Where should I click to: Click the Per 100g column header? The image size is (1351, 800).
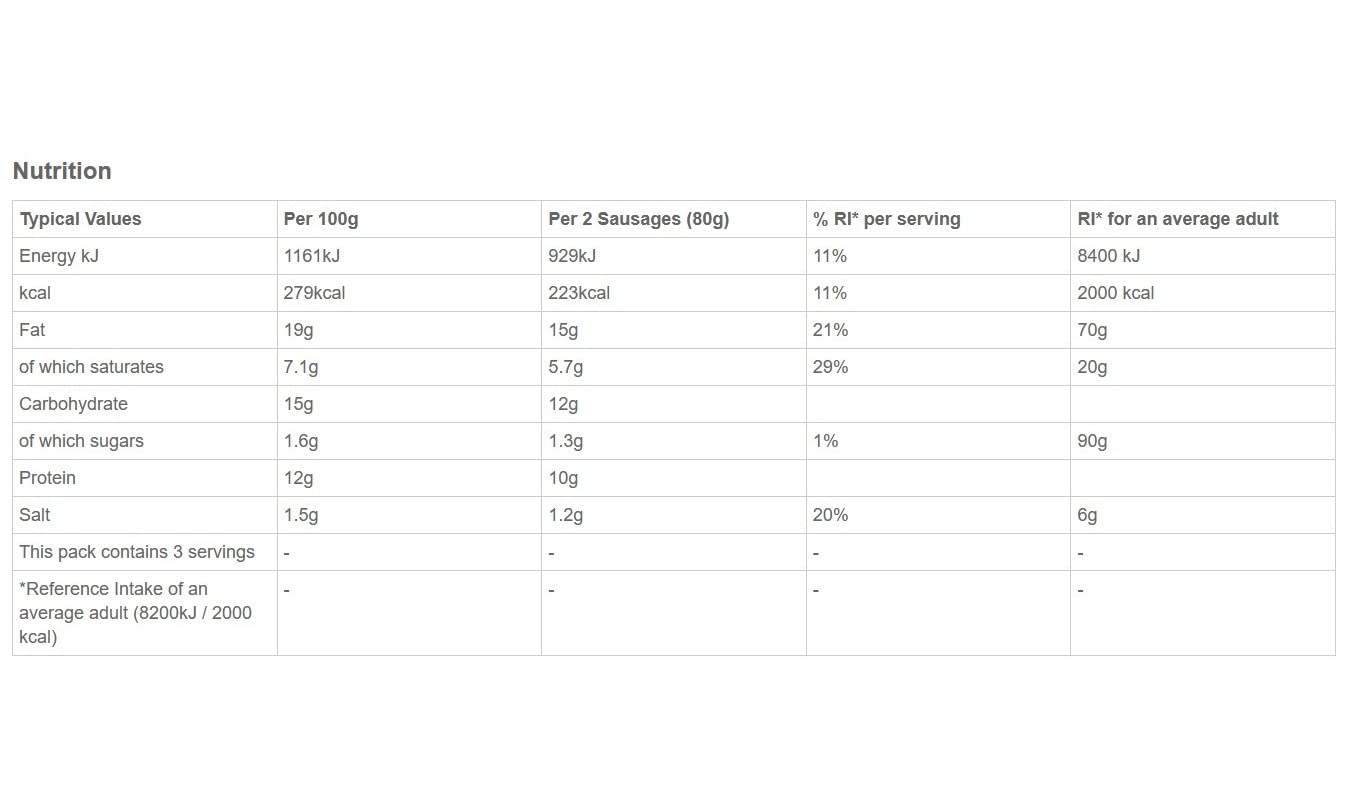pos(321,219)
